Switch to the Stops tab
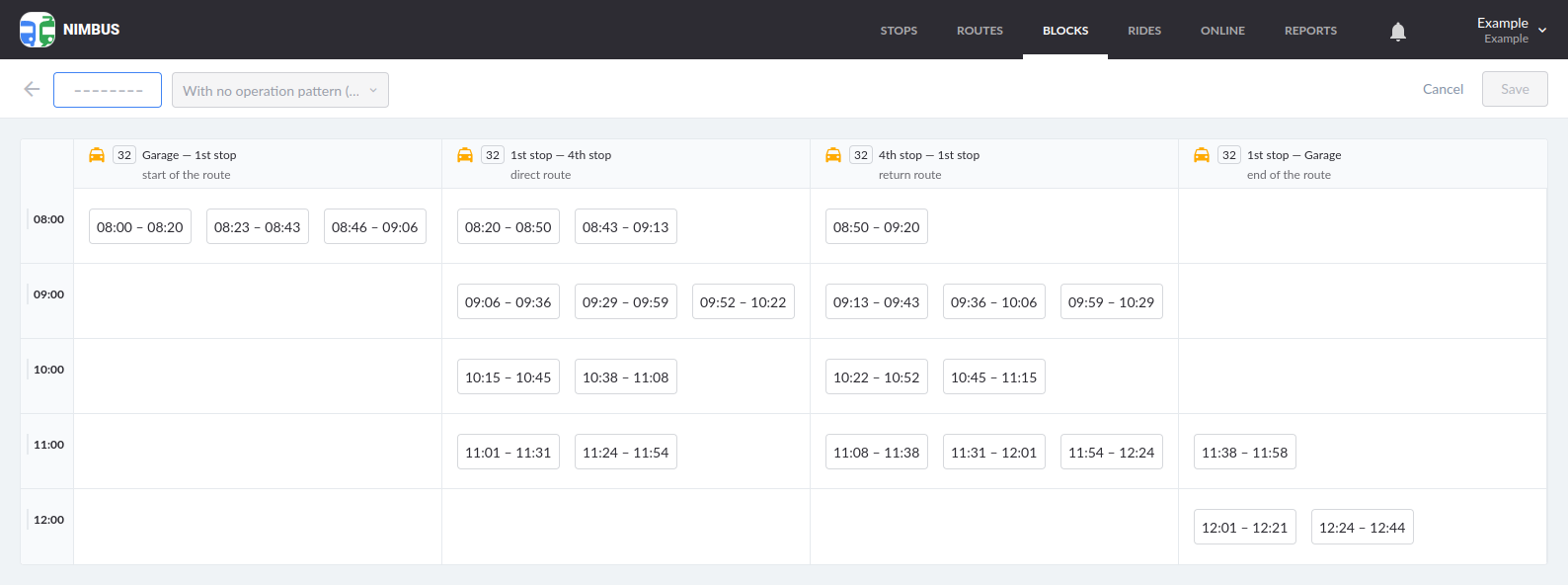 [899, 31]
